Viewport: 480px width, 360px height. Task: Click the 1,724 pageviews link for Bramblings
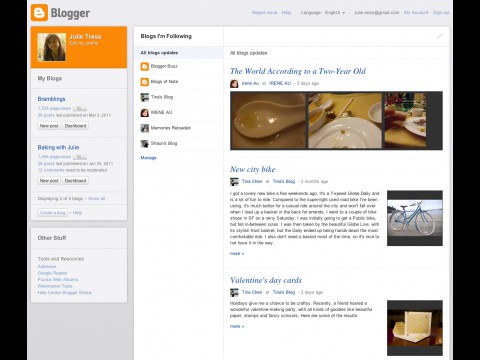(54, 109)
